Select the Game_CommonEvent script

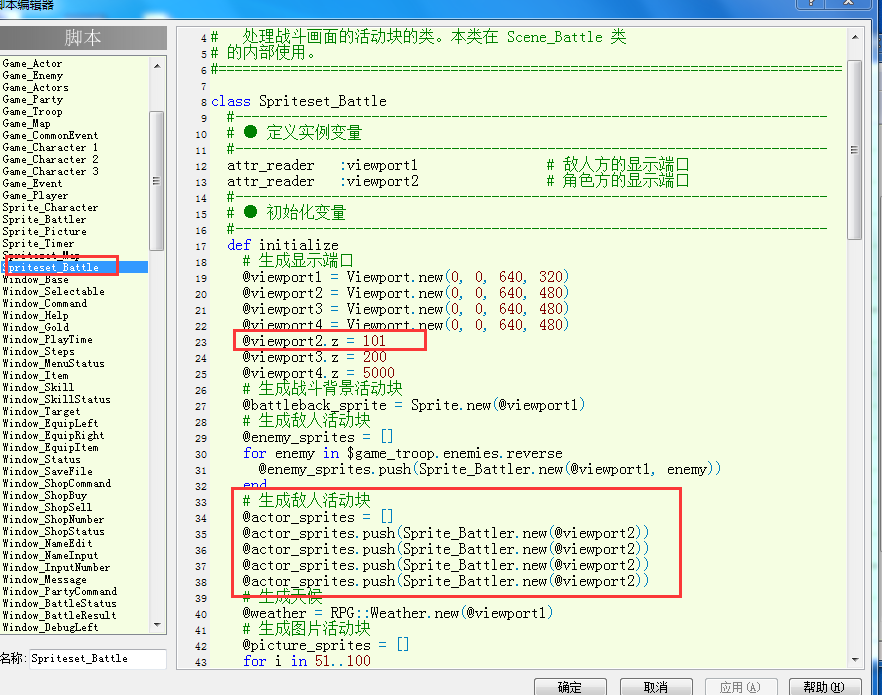(50, 136)
